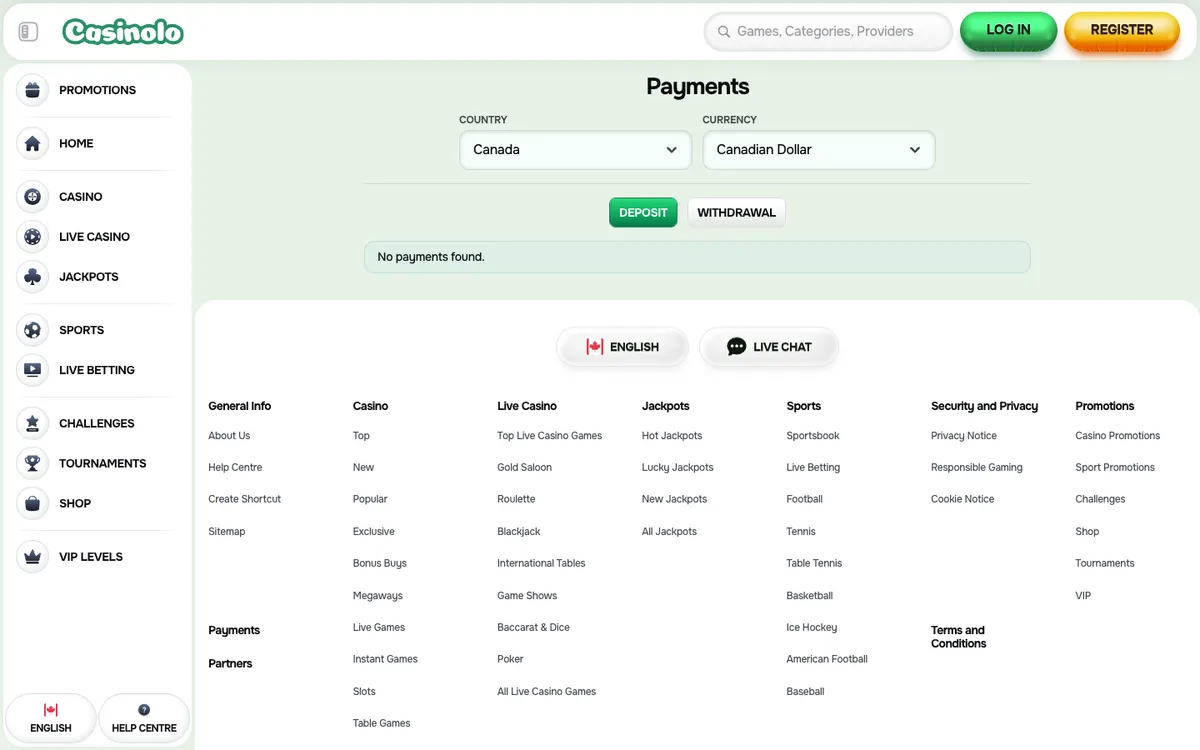Open the About Us footer link
This screenshot has height=750, width=1200.
pyautogui.click(x=229, y=436)
